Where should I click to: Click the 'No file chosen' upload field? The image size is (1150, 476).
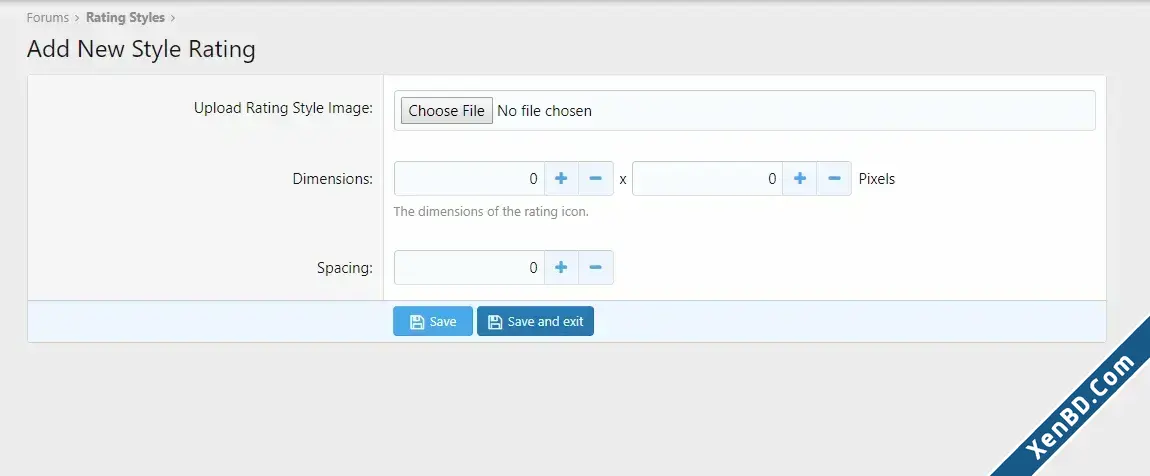coord(744,111)
